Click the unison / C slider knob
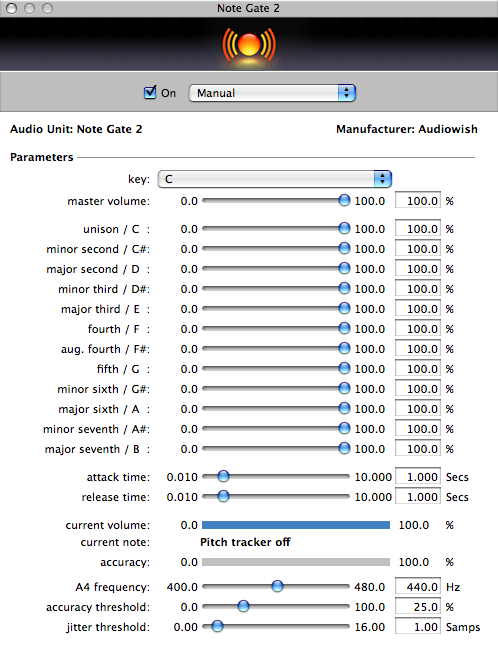The image size is (498, 651). (344, 228)
